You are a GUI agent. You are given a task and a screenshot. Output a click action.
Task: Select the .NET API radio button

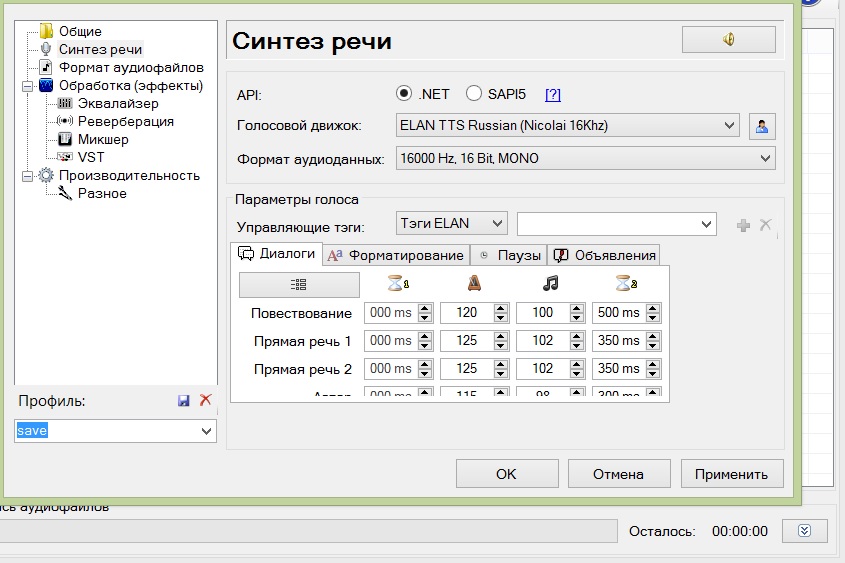pyautogui.click(x=404, y=94)
